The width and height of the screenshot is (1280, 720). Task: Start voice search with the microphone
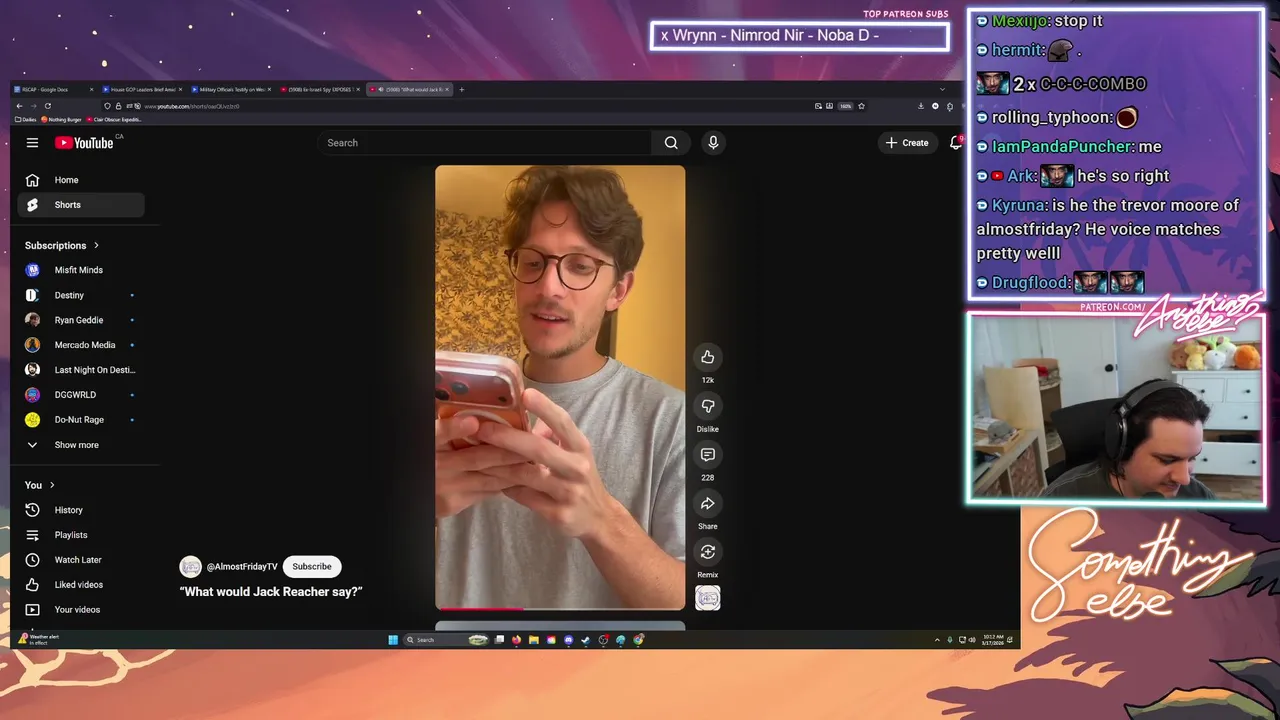click(713, 143)
